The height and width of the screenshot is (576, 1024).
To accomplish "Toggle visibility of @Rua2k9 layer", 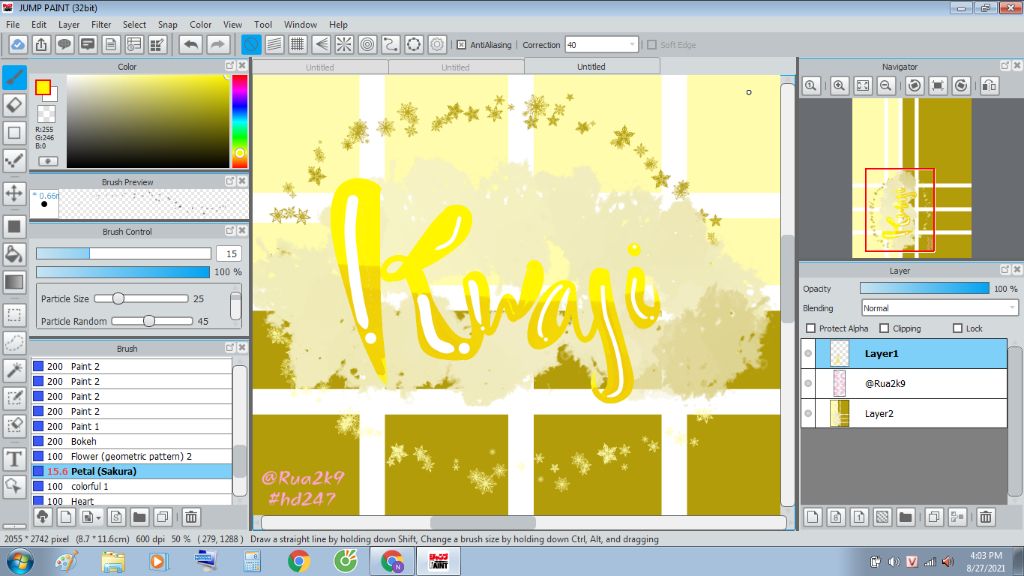I will [x=808, y=383].
